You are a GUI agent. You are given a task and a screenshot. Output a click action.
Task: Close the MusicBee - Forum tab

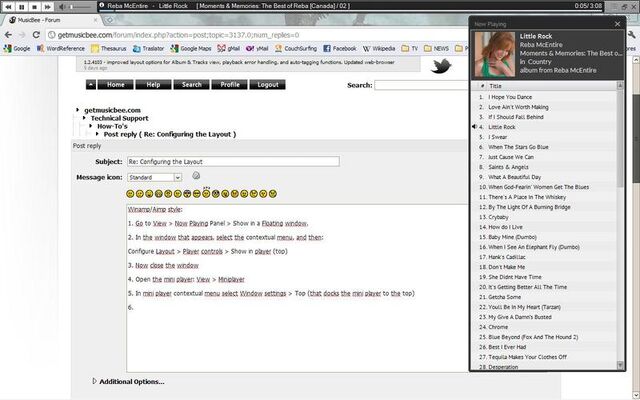[x=96, y=20]
